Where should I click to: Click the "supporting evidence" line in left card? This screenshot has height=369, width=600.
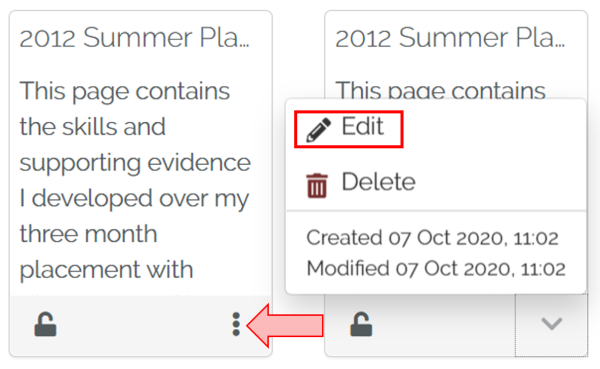[135, 163]
